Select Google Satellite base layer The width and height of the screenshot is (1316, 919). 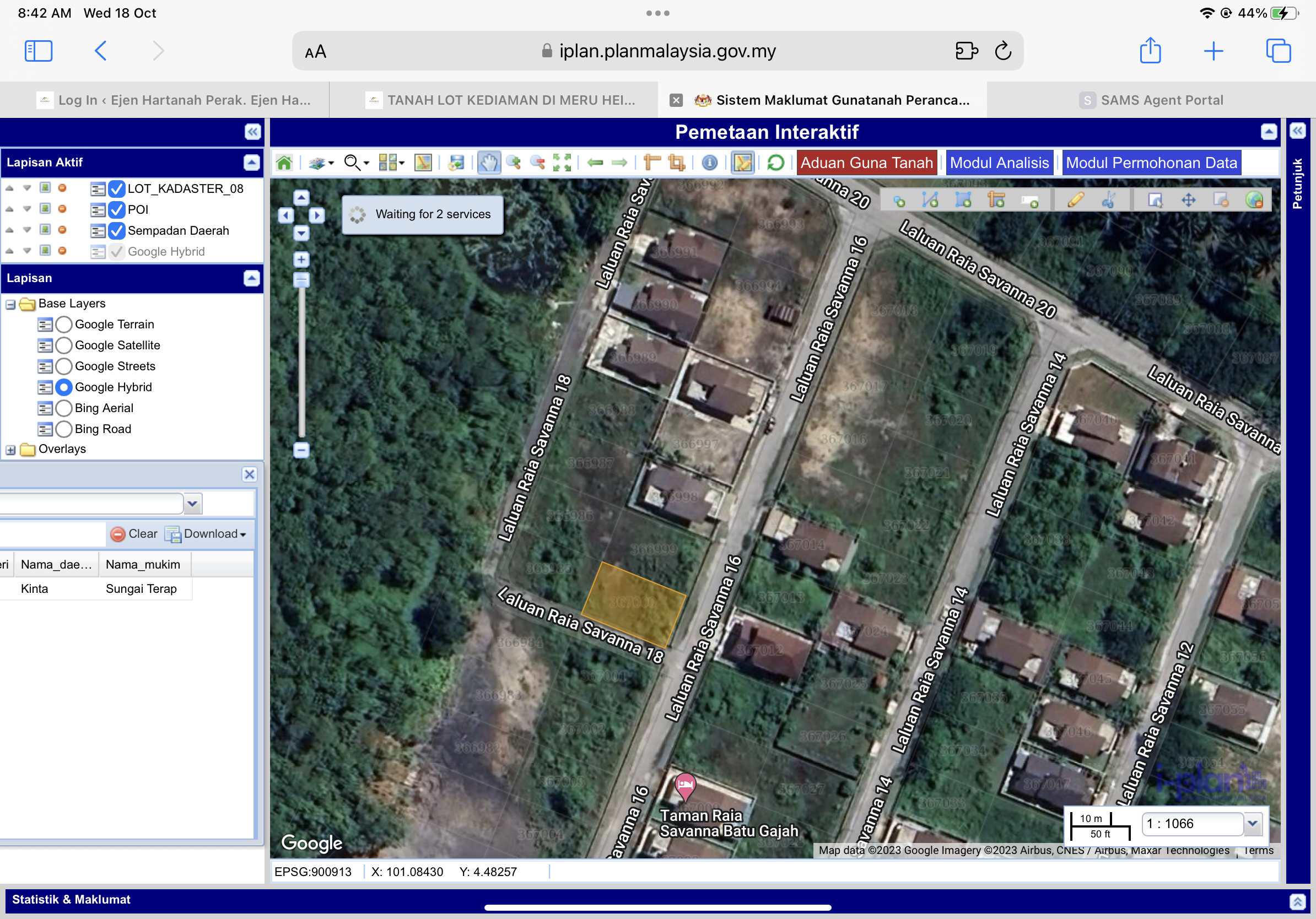coord(64,345)
